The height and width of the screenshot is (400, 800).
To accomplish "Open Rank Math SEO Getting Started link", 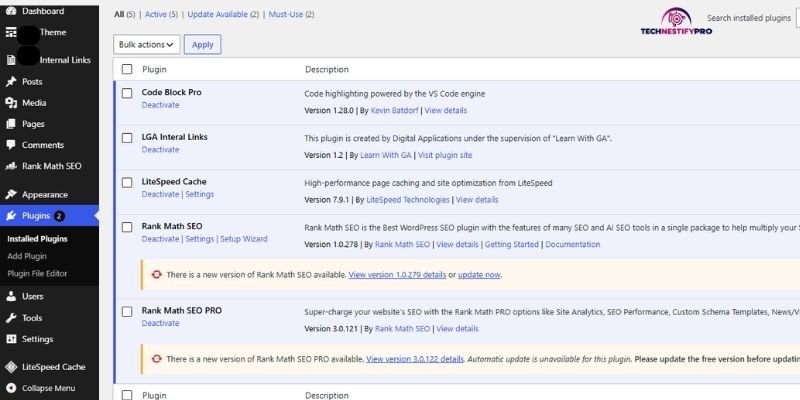I will 512,244.
